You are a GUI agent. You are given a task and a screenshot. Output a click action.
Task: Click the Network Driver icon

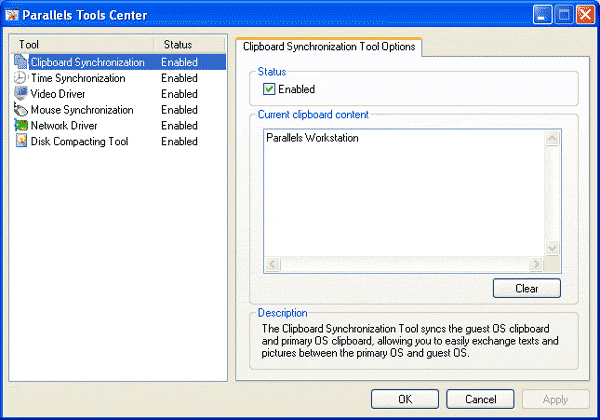pos(21,126)
